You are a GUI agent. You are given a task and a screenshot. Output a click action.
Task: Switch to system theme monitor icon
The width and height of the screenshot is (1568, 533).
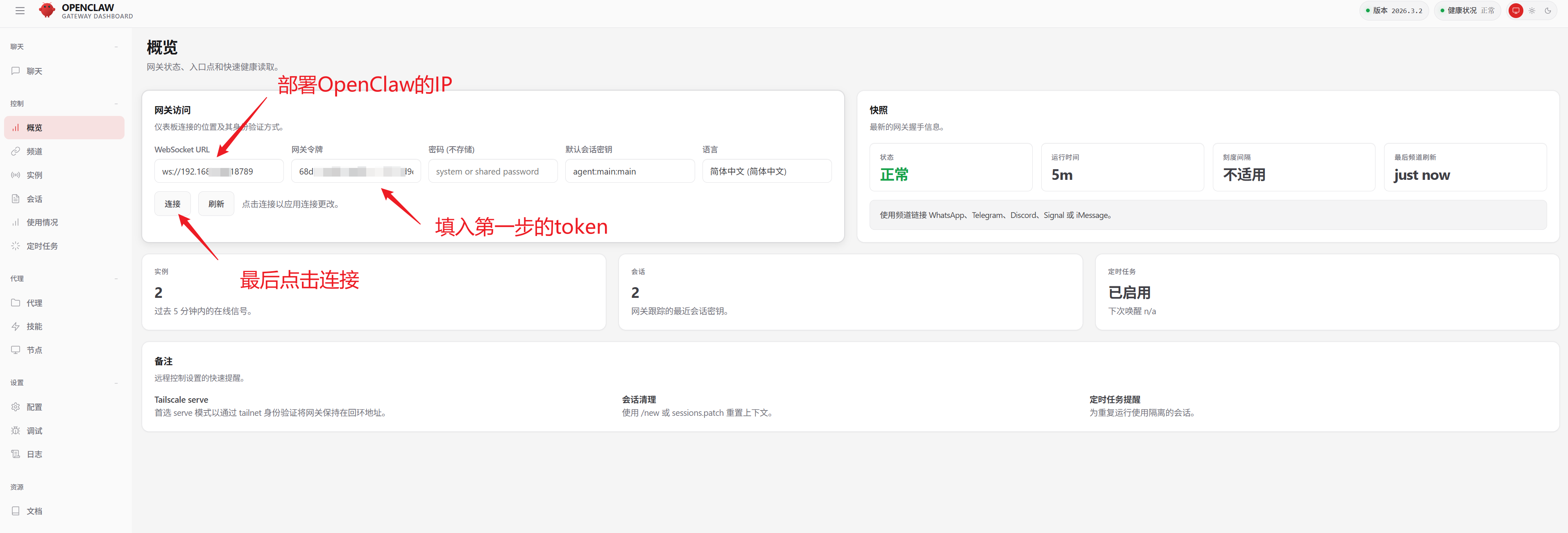pos(1516,10)
